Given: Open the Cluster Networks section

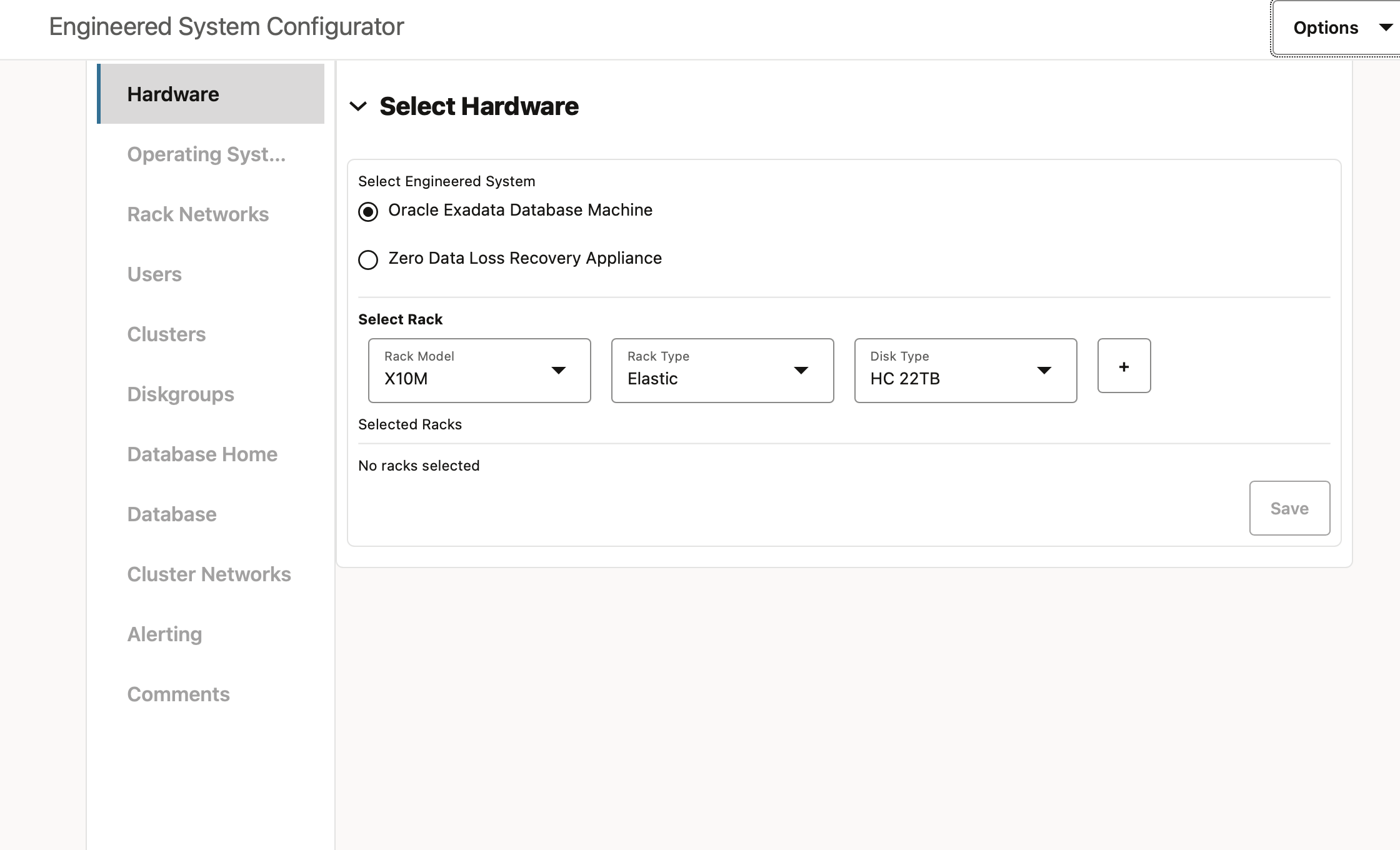Looking at the screenshot, I should [x=209, y=574].
